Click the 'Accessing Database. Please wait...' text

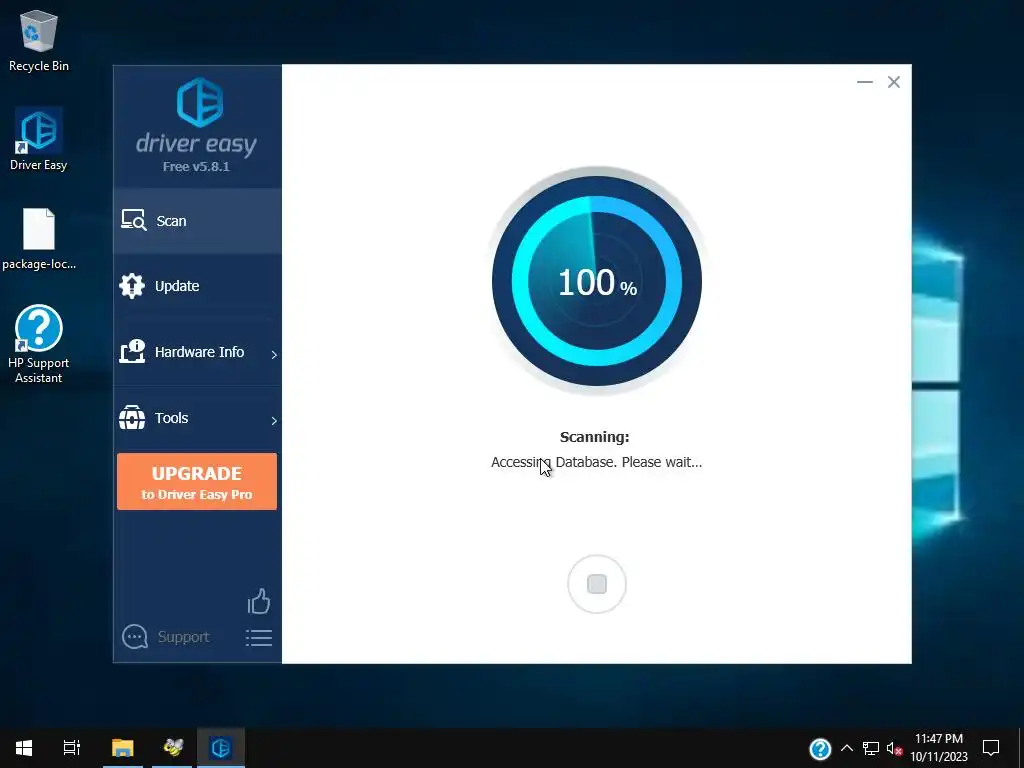click(596, 462)
